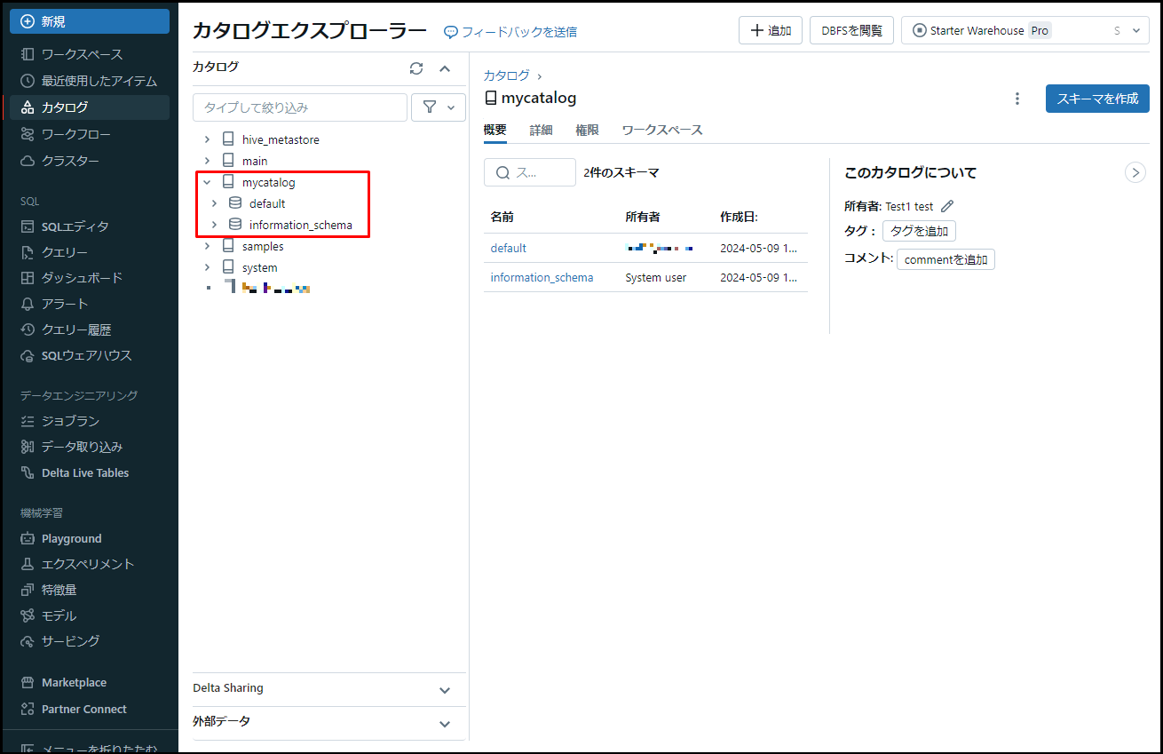Click the フィードバックを送信 link
The height and width of the screenshot is (754, 1163).
510,32
